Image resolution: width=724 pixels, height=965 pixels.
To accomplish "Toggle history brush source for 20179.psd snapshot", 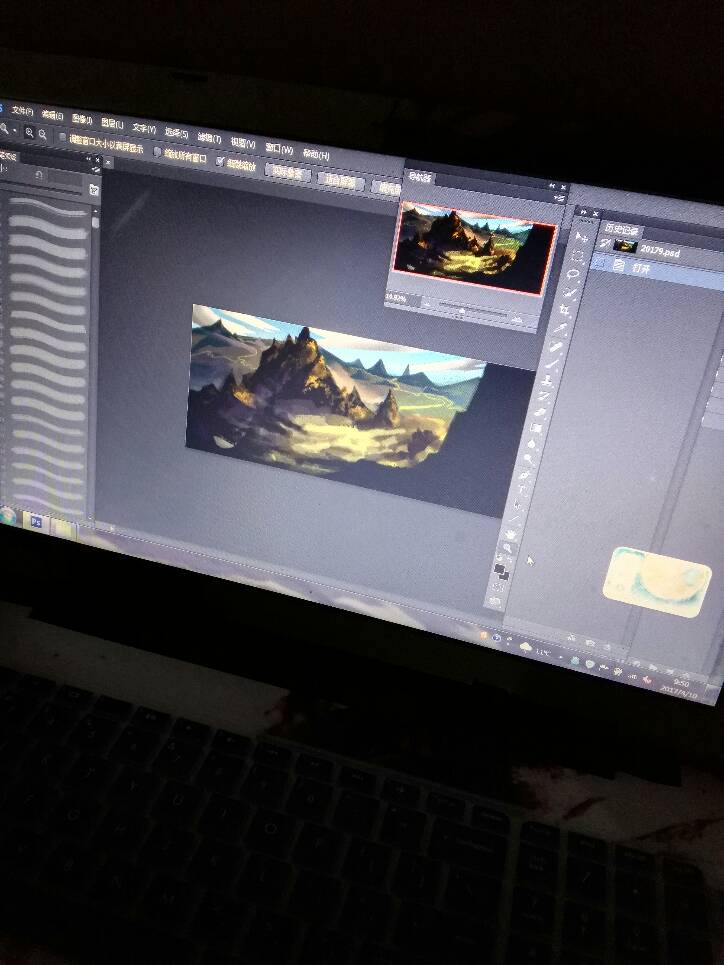I will (x=605, y=243).
